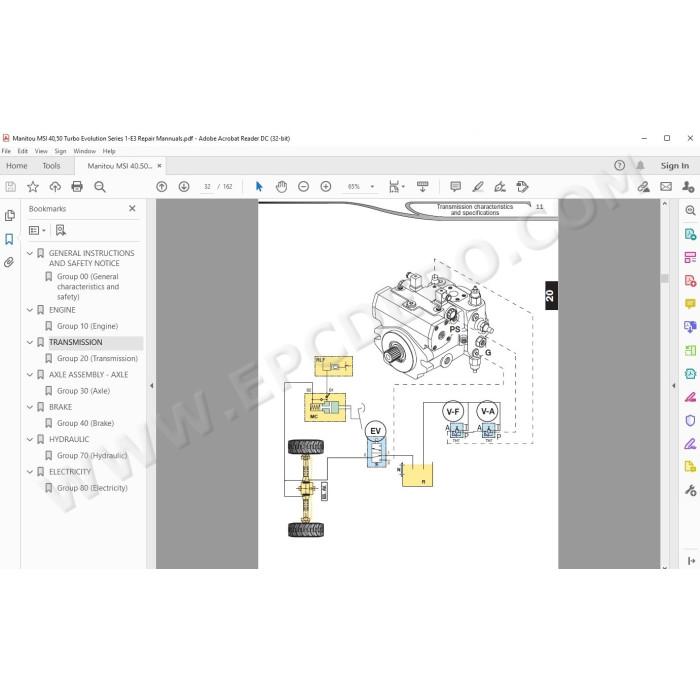Open the right pane search tool

(690, 210)
